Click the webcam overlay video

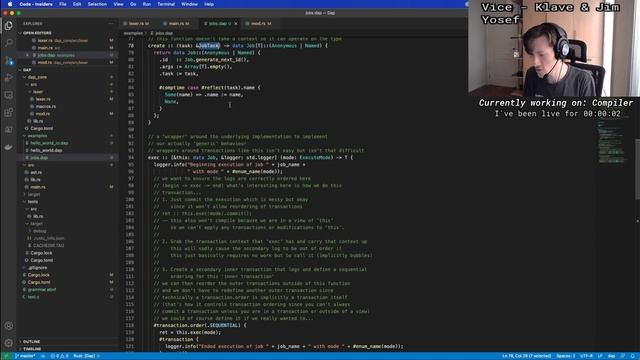click(554, 48)
